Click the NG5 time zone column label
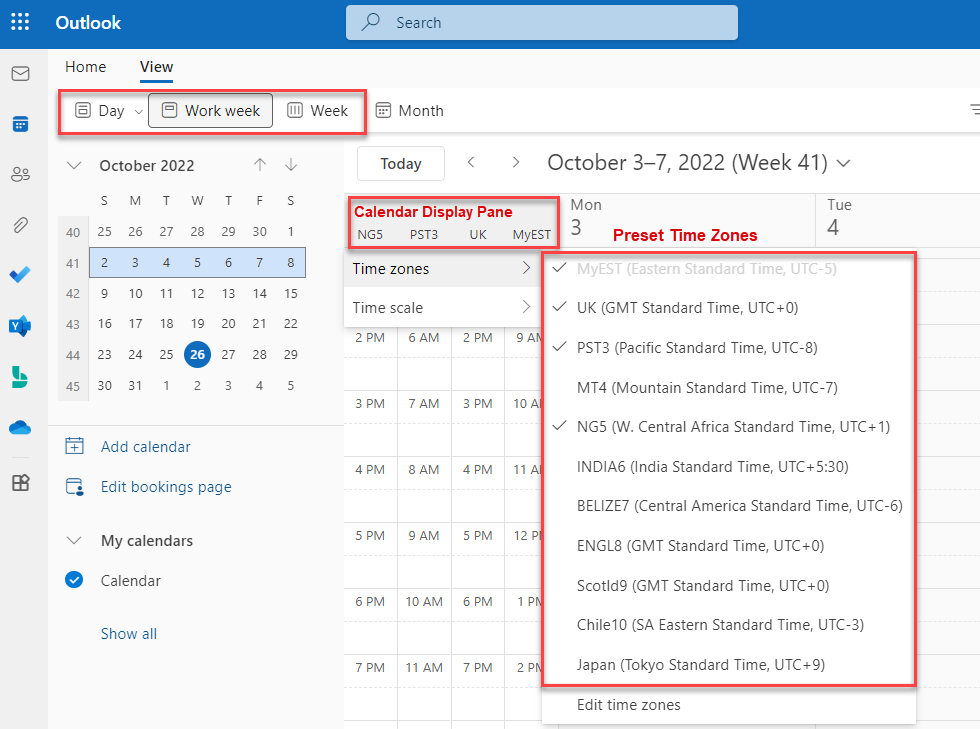980x729 pixels. [x=370, y=234]
